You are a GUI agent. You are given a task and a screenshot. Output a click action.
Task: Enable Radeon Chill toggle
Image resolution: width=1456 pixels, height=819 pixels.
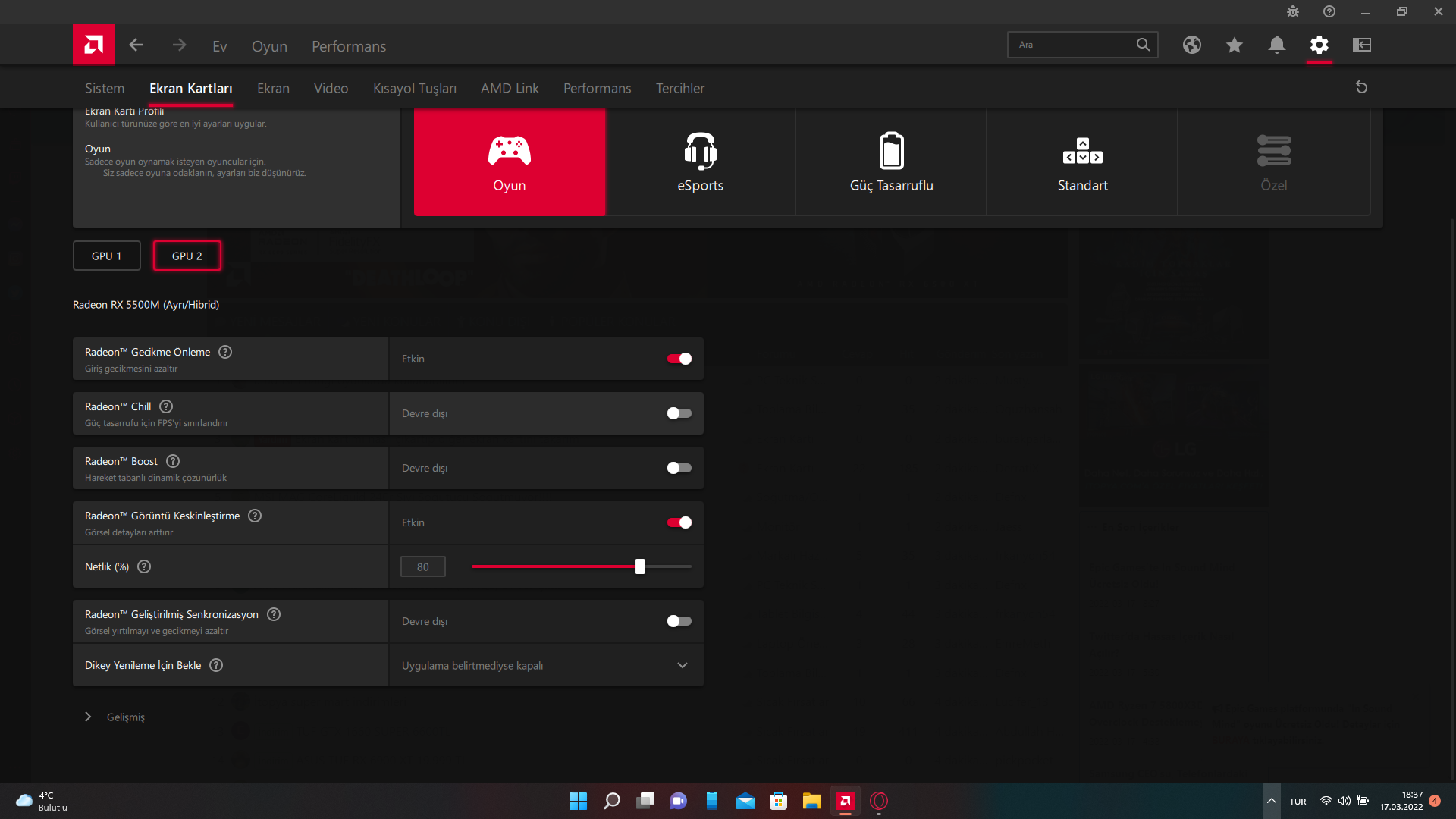click(x=679, y=413)
